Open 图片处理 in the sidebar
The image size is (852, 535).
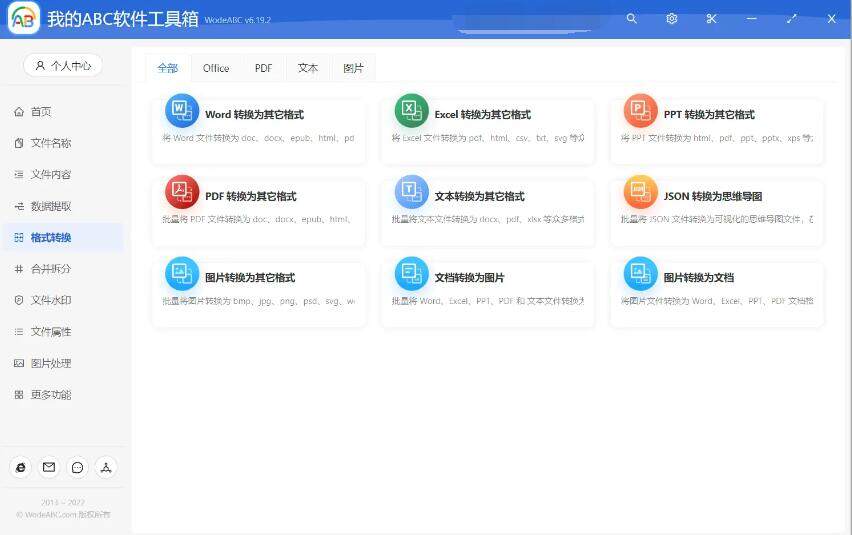click(x=62, y=363)
